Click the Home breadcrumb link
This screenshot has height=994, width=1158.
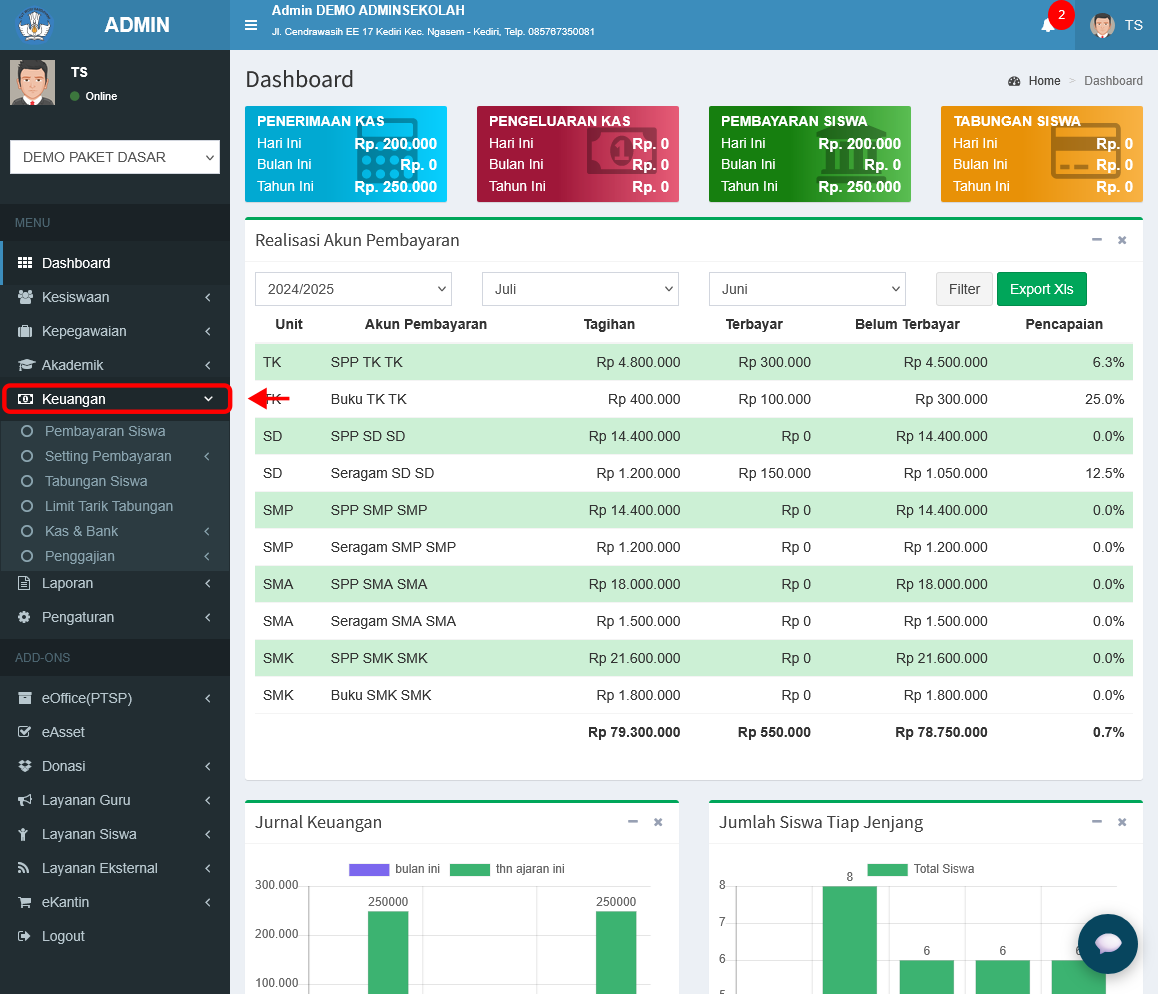(x=1044, y=80)
